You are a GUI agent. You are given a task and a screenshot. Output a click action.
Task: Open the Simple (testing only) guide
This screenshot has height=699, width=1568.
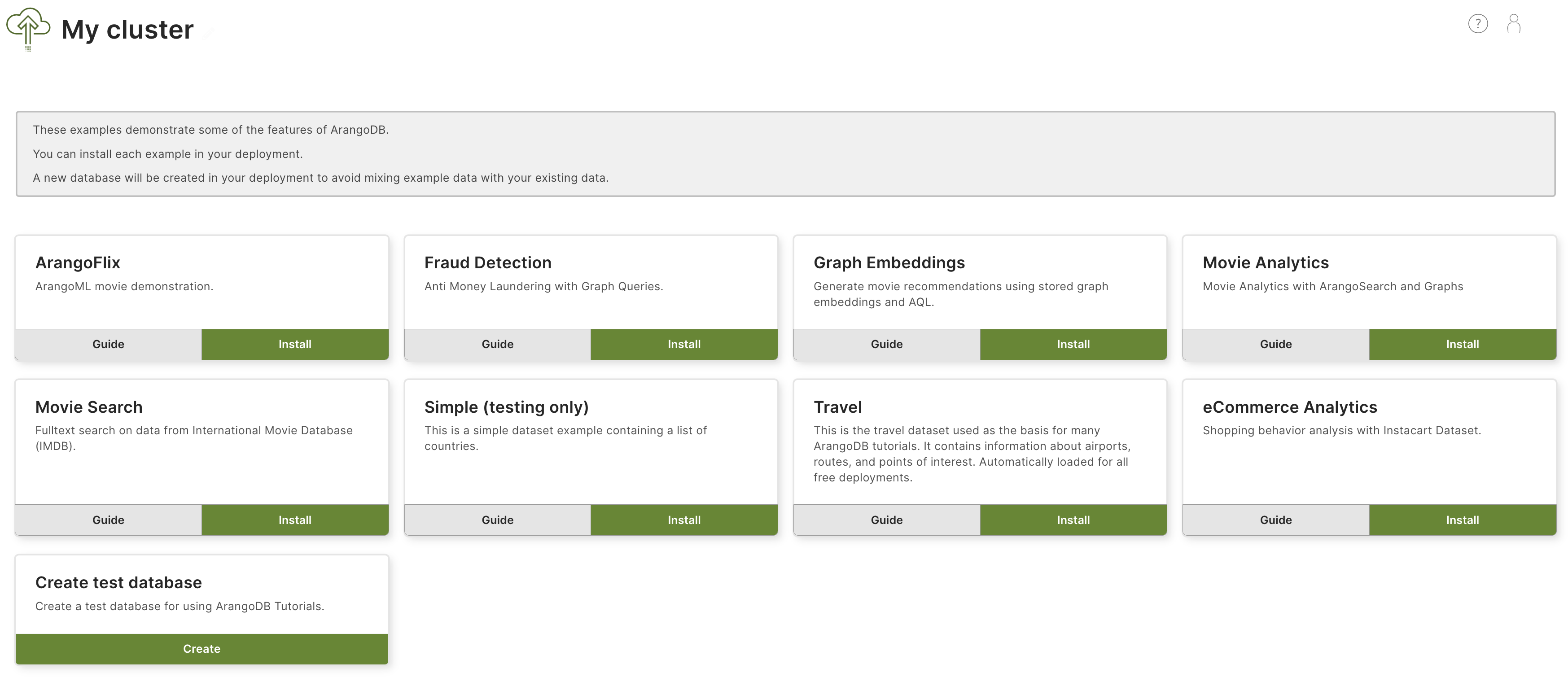pos(497,520)
